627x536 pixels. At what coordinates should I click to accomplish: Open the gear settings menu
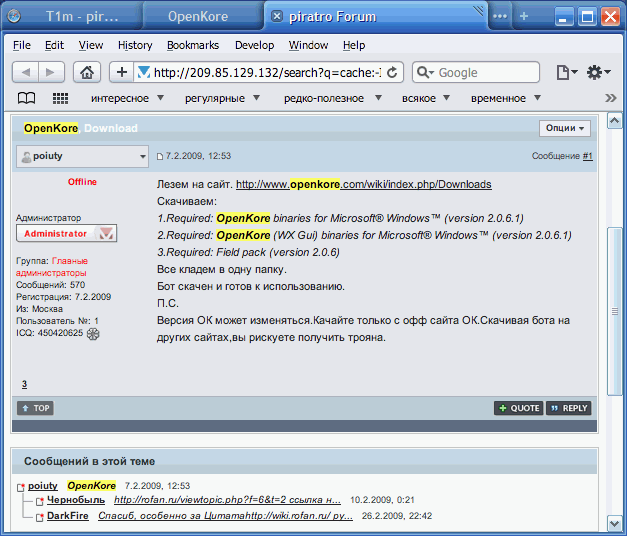[598, 72]
